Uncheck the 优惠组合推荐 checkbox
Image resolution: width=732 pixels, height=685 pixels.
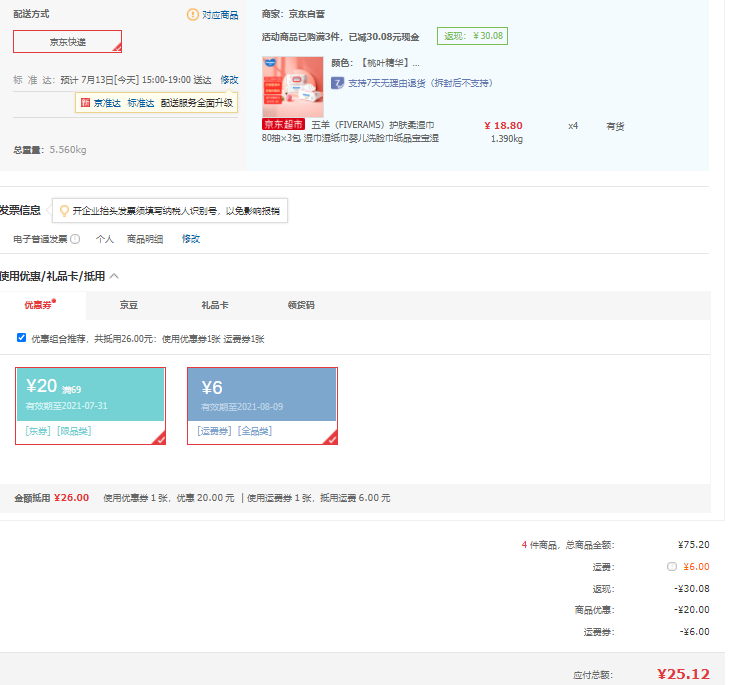[21, 338]
